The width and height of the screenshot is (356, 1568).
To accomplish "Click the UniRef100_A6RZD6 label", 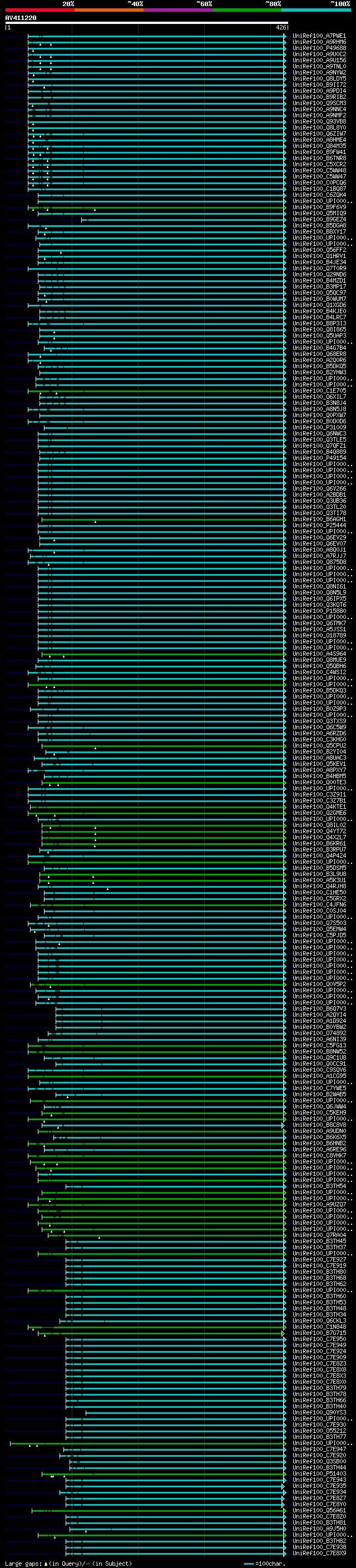I will click(x=319, y=733).
